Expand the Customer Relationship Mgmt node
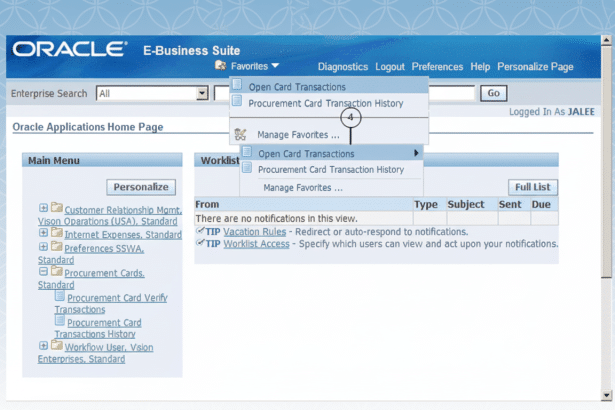The image size is (615, 410). [x=43, y=208]
